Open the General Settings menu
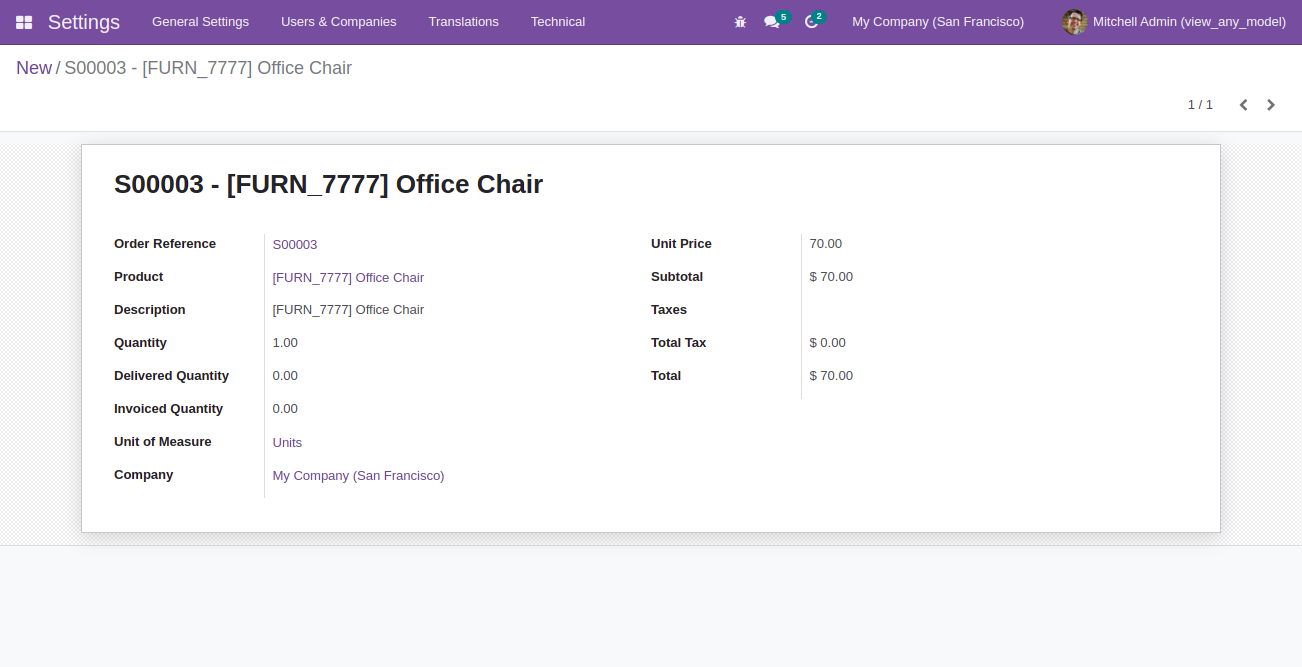The image size is (1302, 667). click(200, 22)
